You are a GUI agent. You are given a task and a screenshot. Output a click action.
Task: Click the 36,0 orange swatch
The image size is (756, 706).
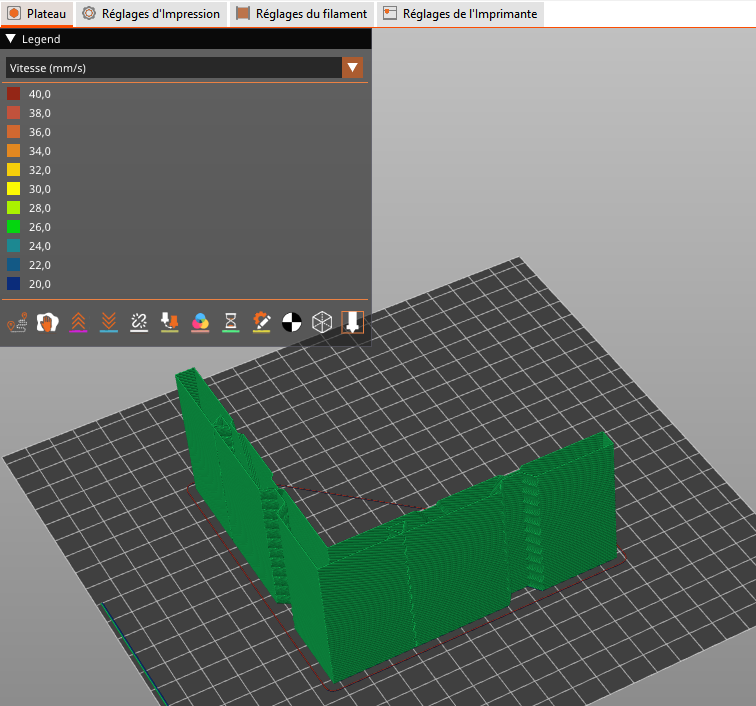click(x=14, y=132)
